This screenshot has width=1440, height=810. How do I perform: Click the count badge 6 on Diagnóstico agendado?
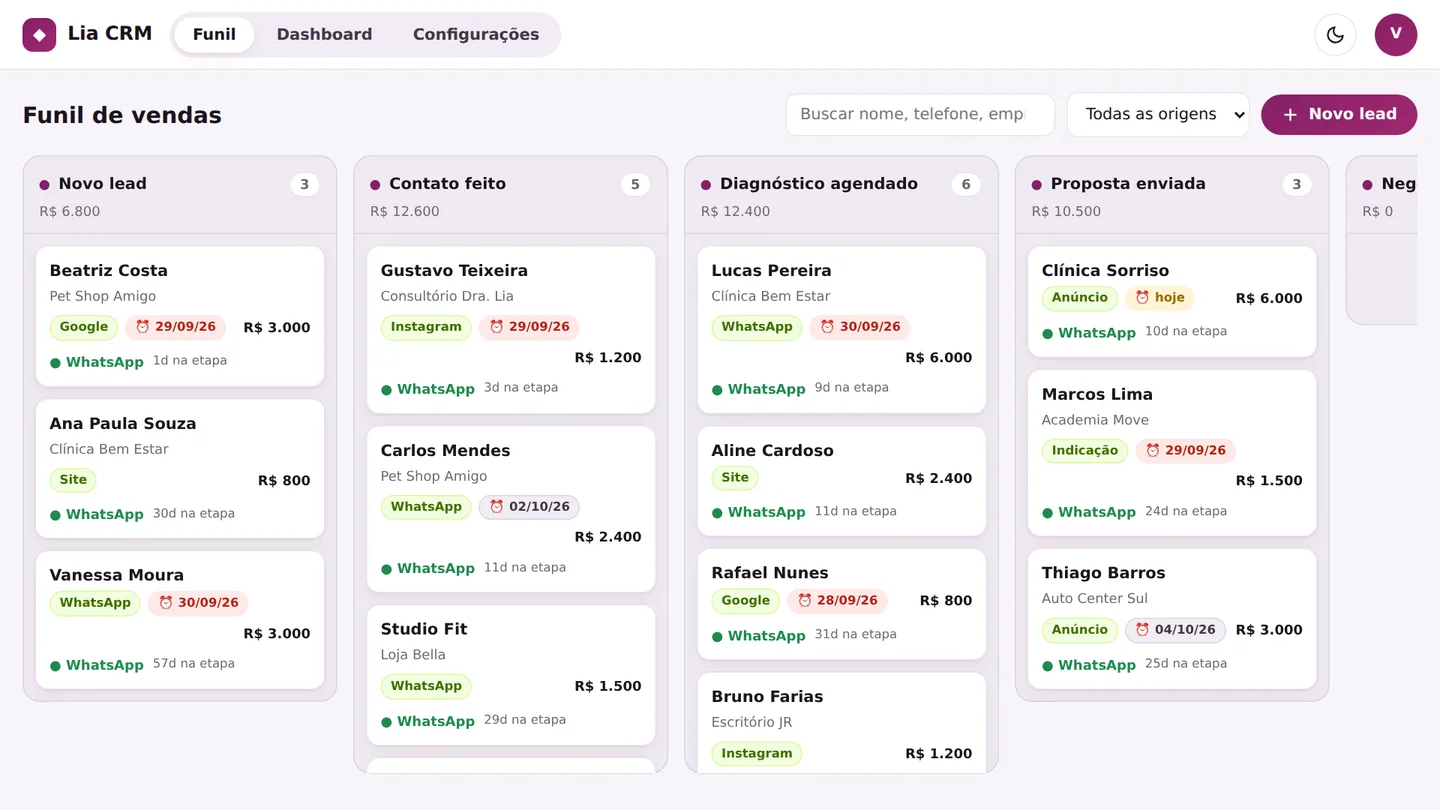point(966,184)
